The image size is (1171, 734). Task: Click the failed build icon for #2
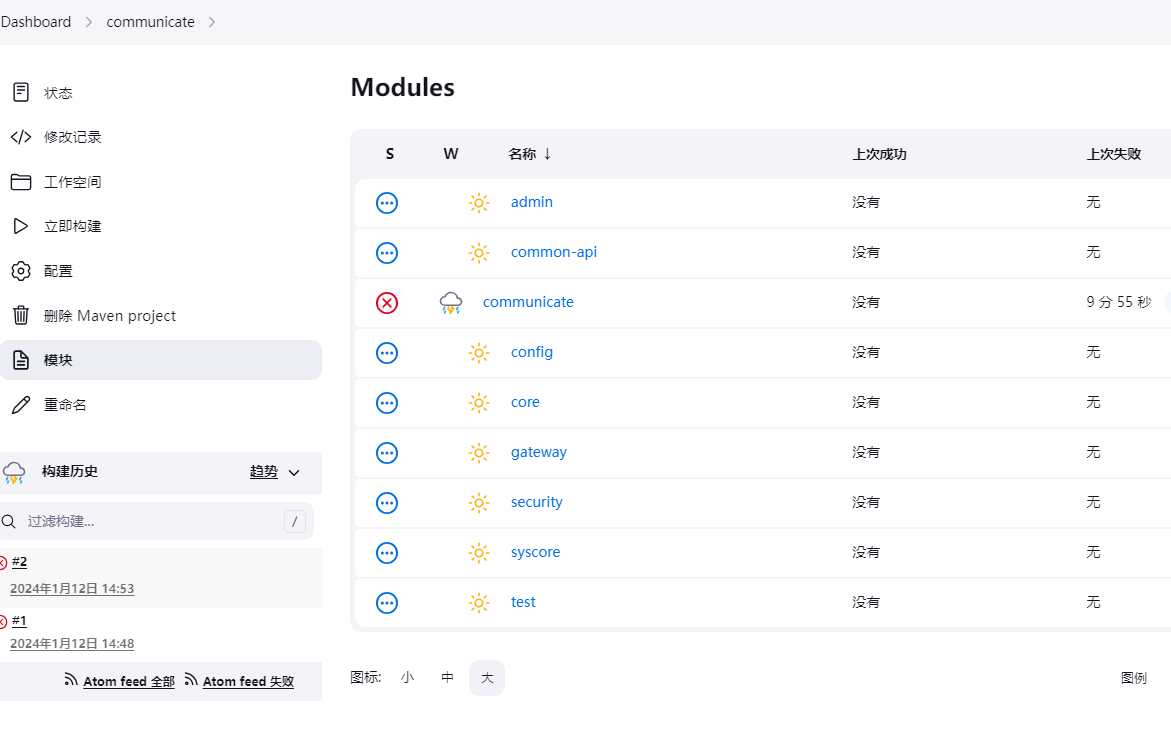pos(3,563)
